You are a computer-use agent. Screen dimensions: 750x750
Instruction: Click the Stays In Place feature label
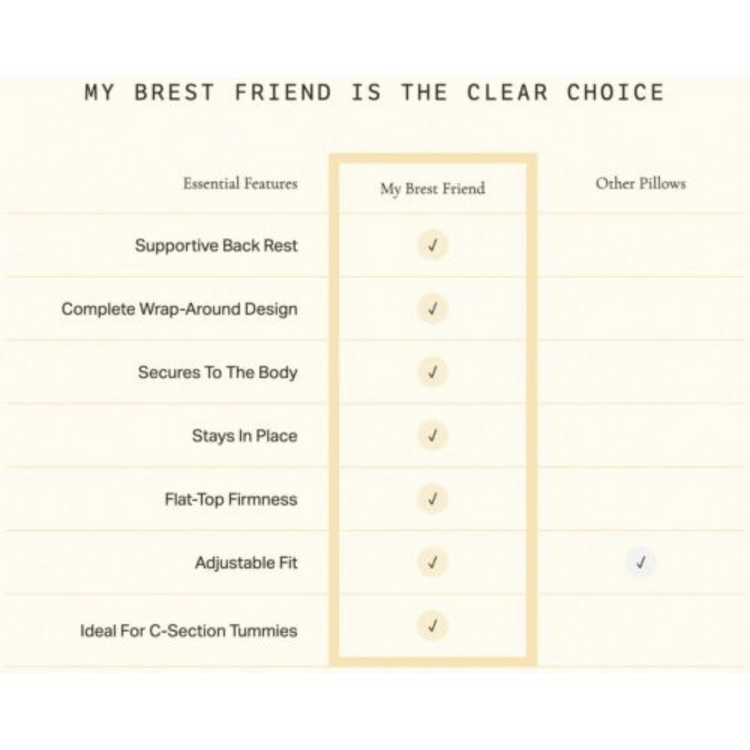[244, 436]
